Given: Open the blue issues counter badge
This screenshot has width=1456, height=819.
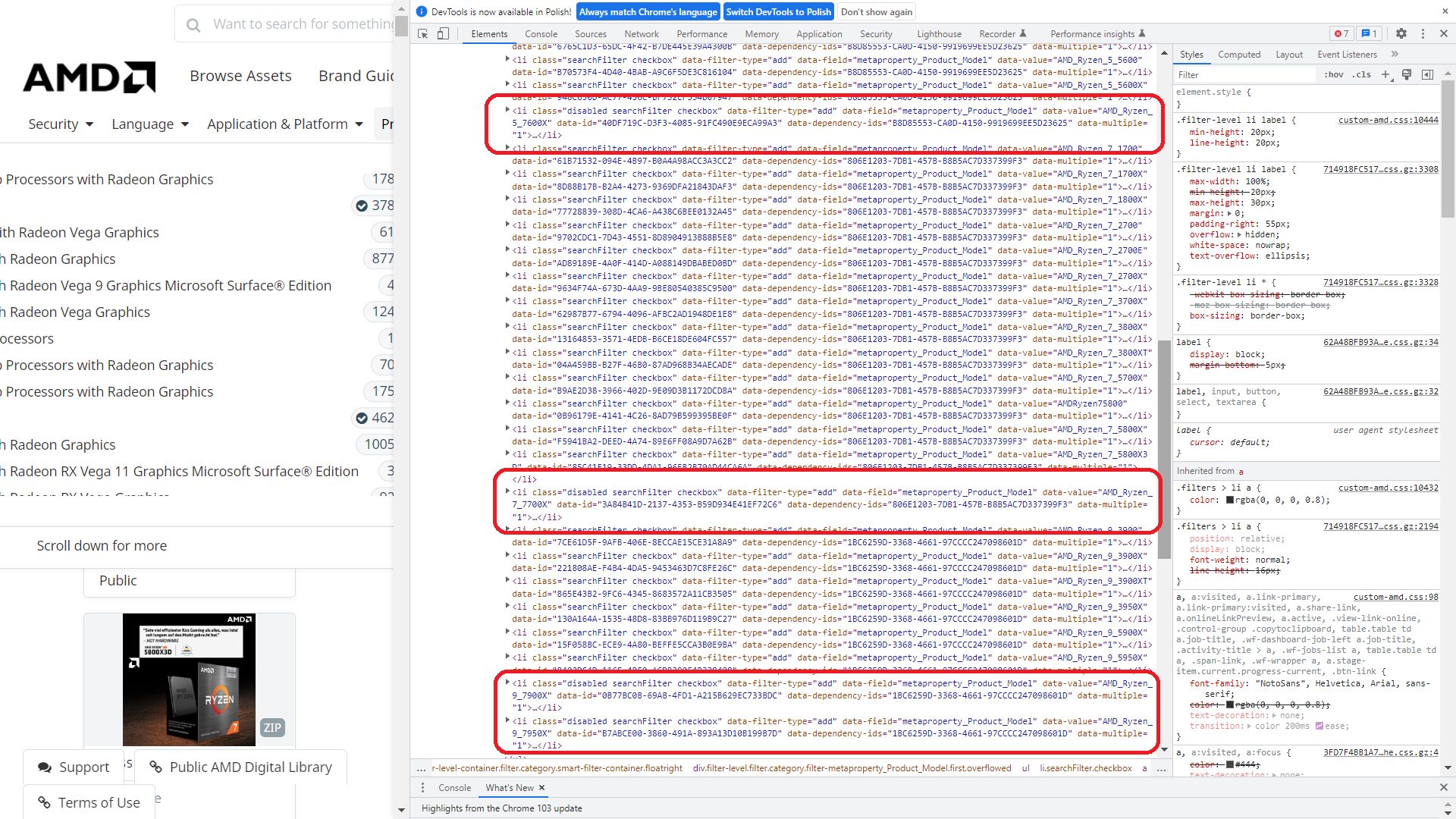Looking at the screenshot, I should (1370, 33).
